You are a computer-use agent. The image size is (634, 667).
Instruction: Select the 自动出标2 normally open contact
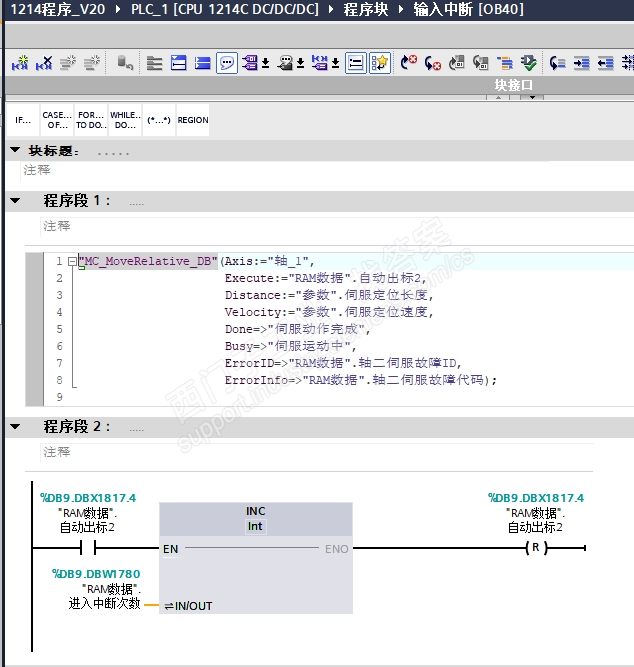(88, 547)
